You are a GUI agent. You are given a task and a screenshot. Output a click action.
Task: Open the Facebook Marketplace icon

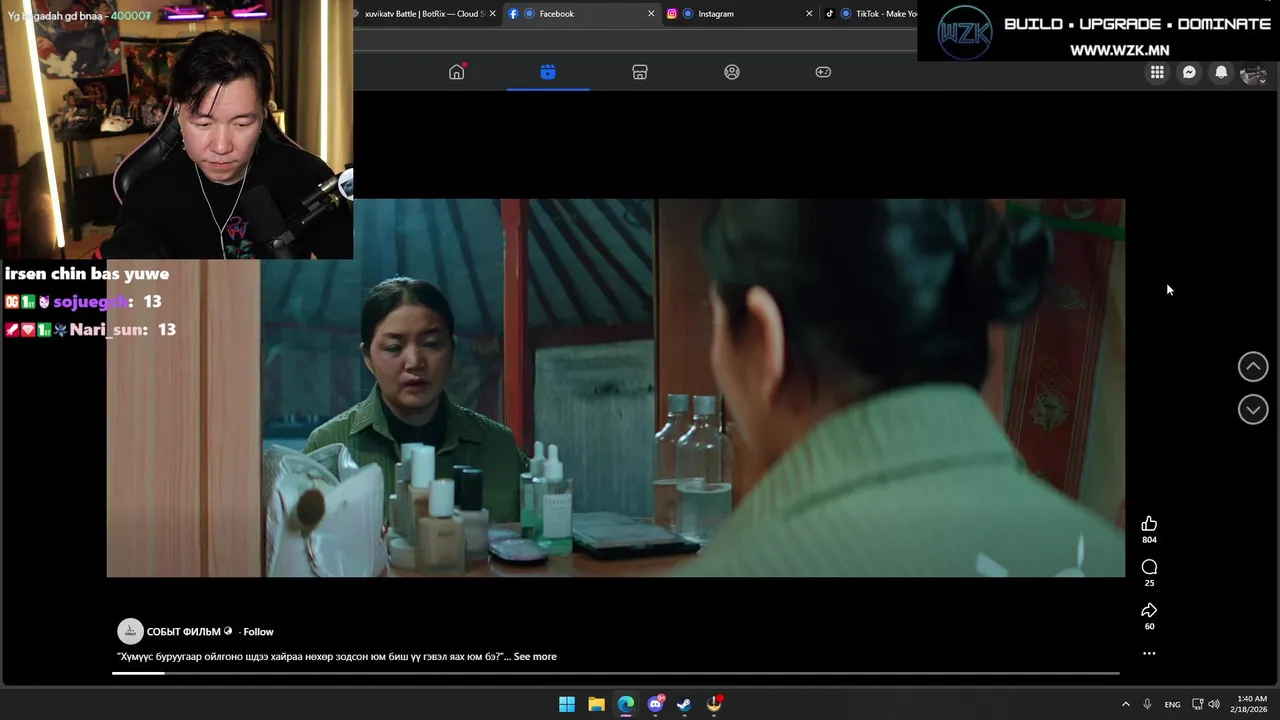pos(640,72)
